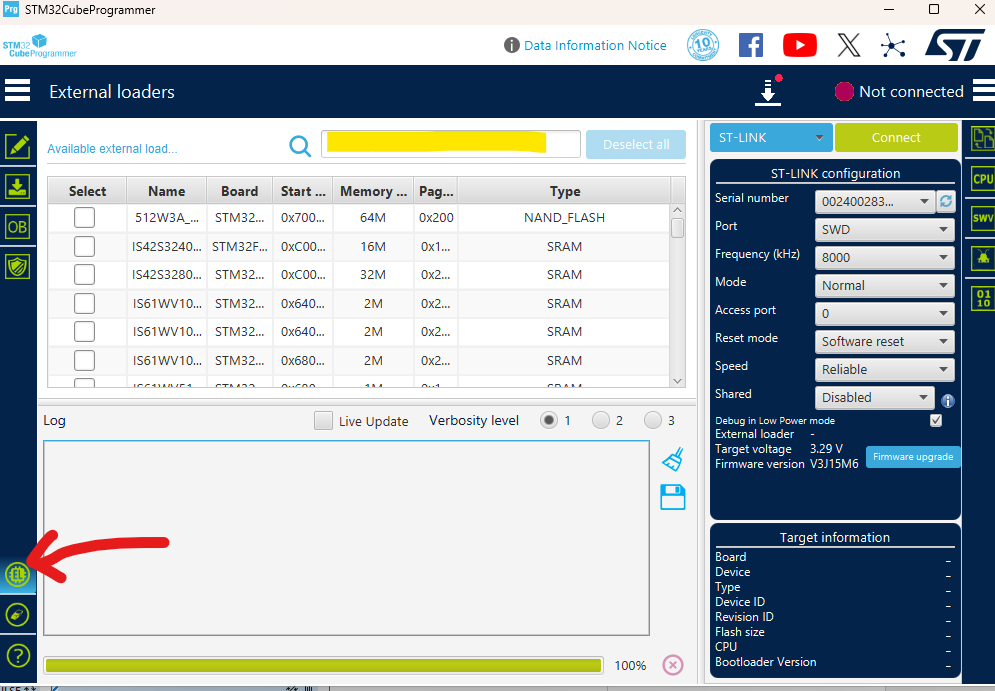Toggle Debug in Low Power mode checkbox

point(935,420)
